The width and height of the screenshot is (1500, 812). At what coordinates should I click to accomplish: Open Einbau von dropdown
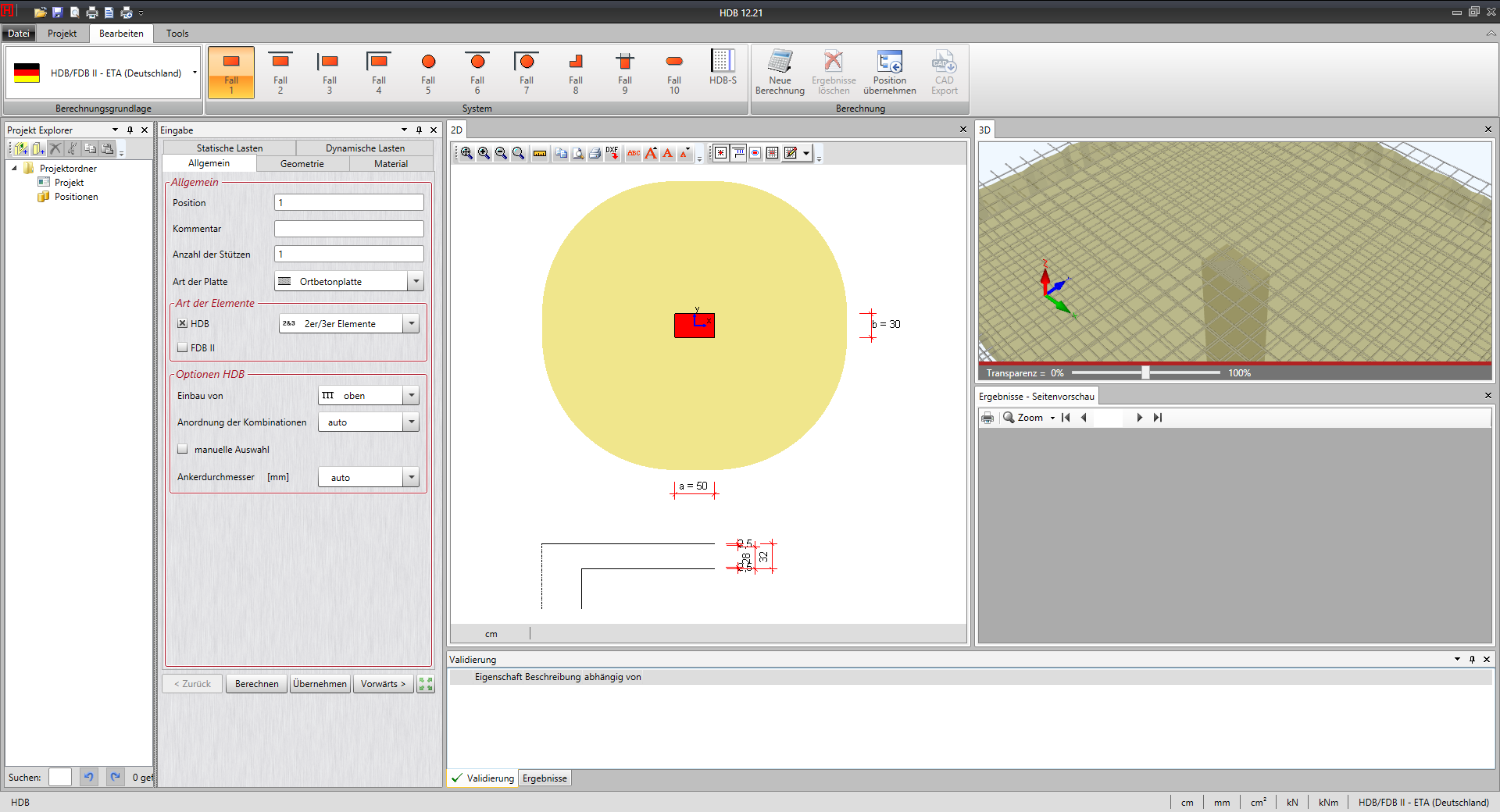tap(411, 396)
